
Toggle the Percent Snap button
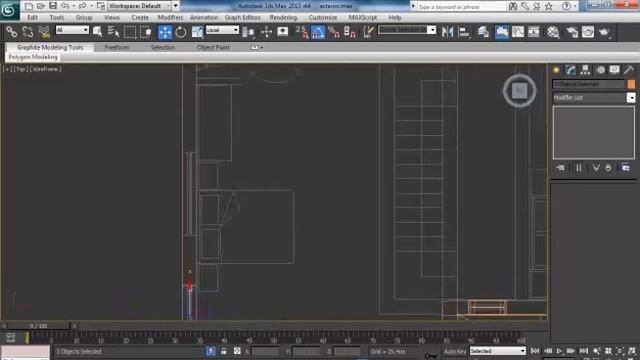click(334, 32)
